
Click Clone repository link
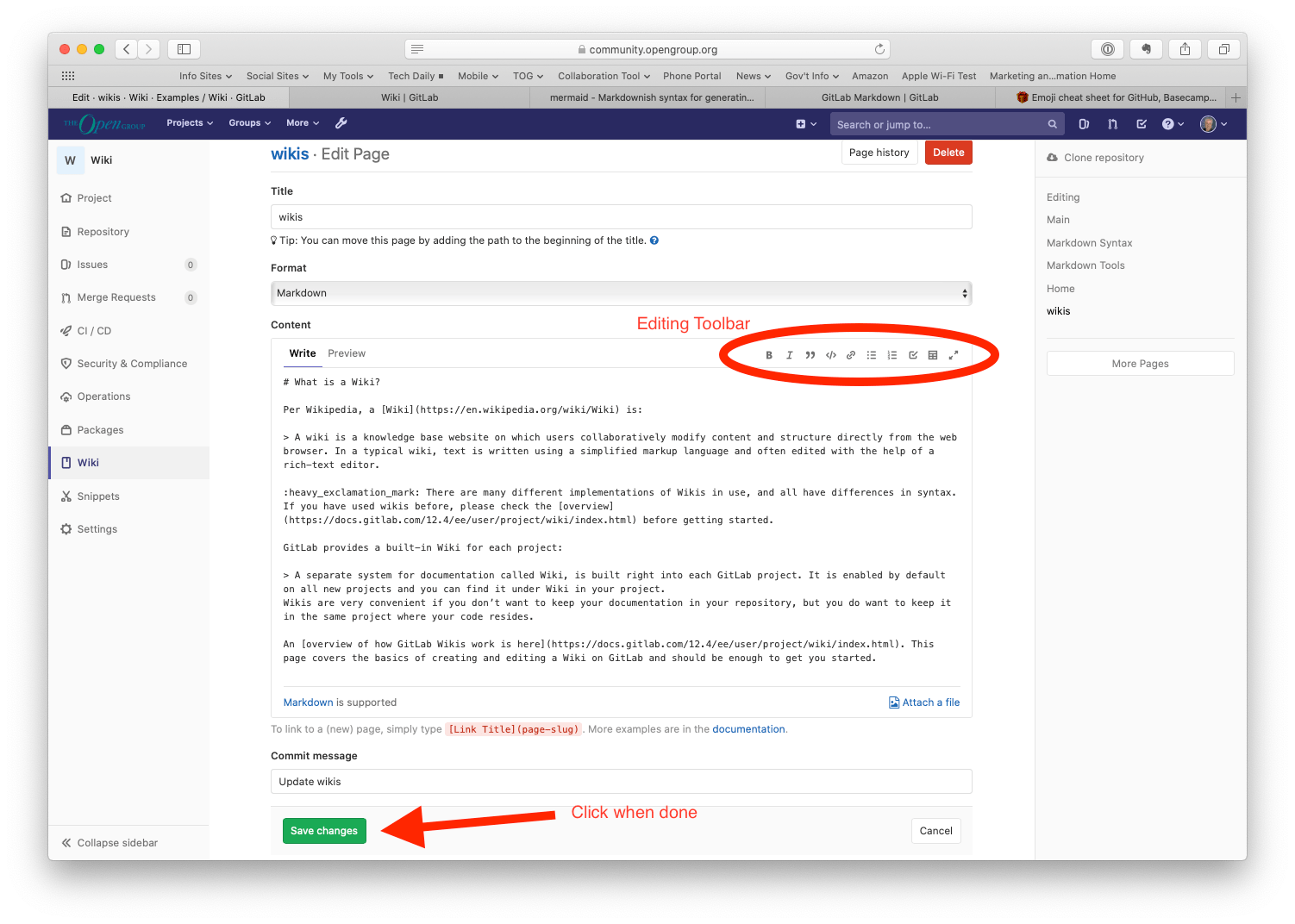pyautogui.click(x=1096, y=158)
